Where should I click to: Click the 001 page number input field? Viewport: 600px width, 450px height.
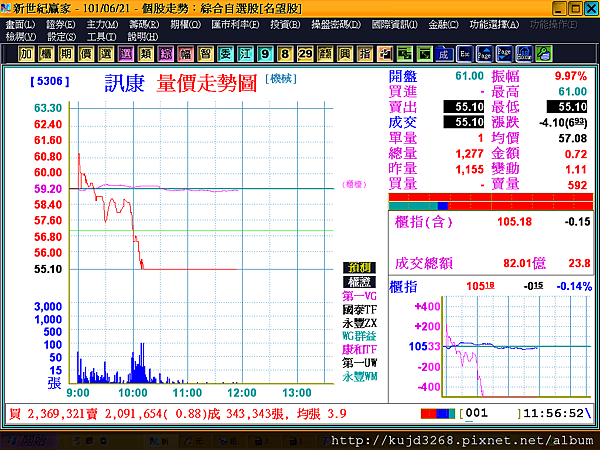[491, 414]
